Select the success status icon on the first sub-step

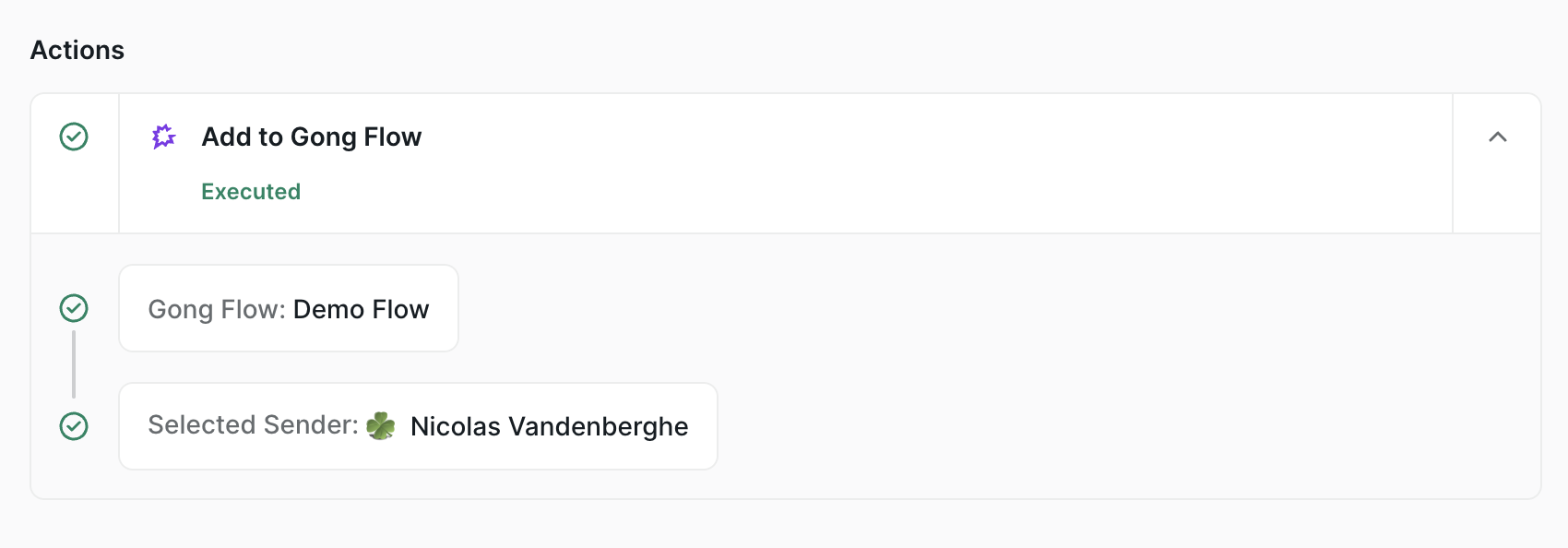[74, 308]
